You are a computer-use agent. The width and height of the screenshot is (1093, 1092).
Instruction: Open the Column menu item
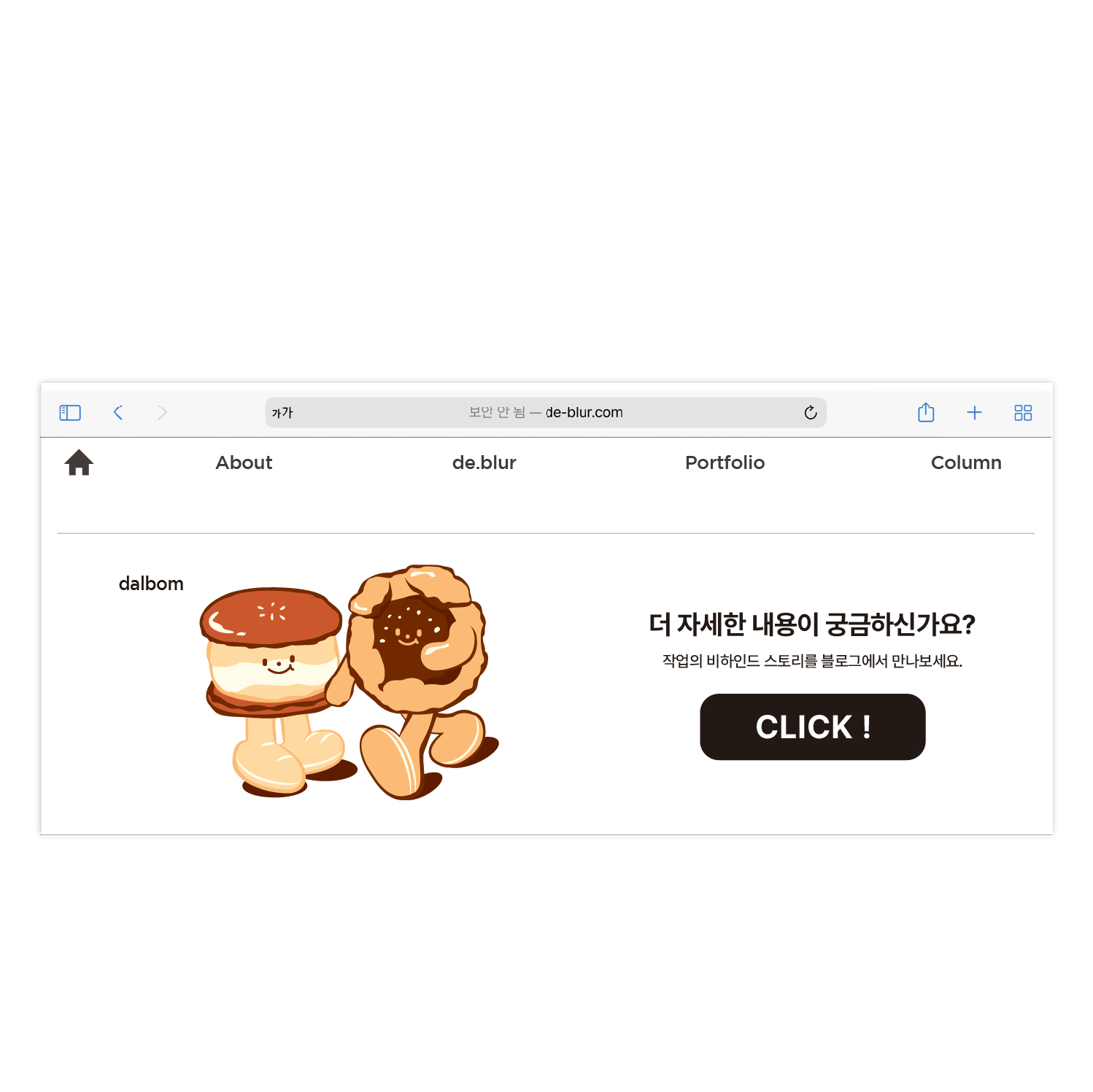[x=966, y=462]
